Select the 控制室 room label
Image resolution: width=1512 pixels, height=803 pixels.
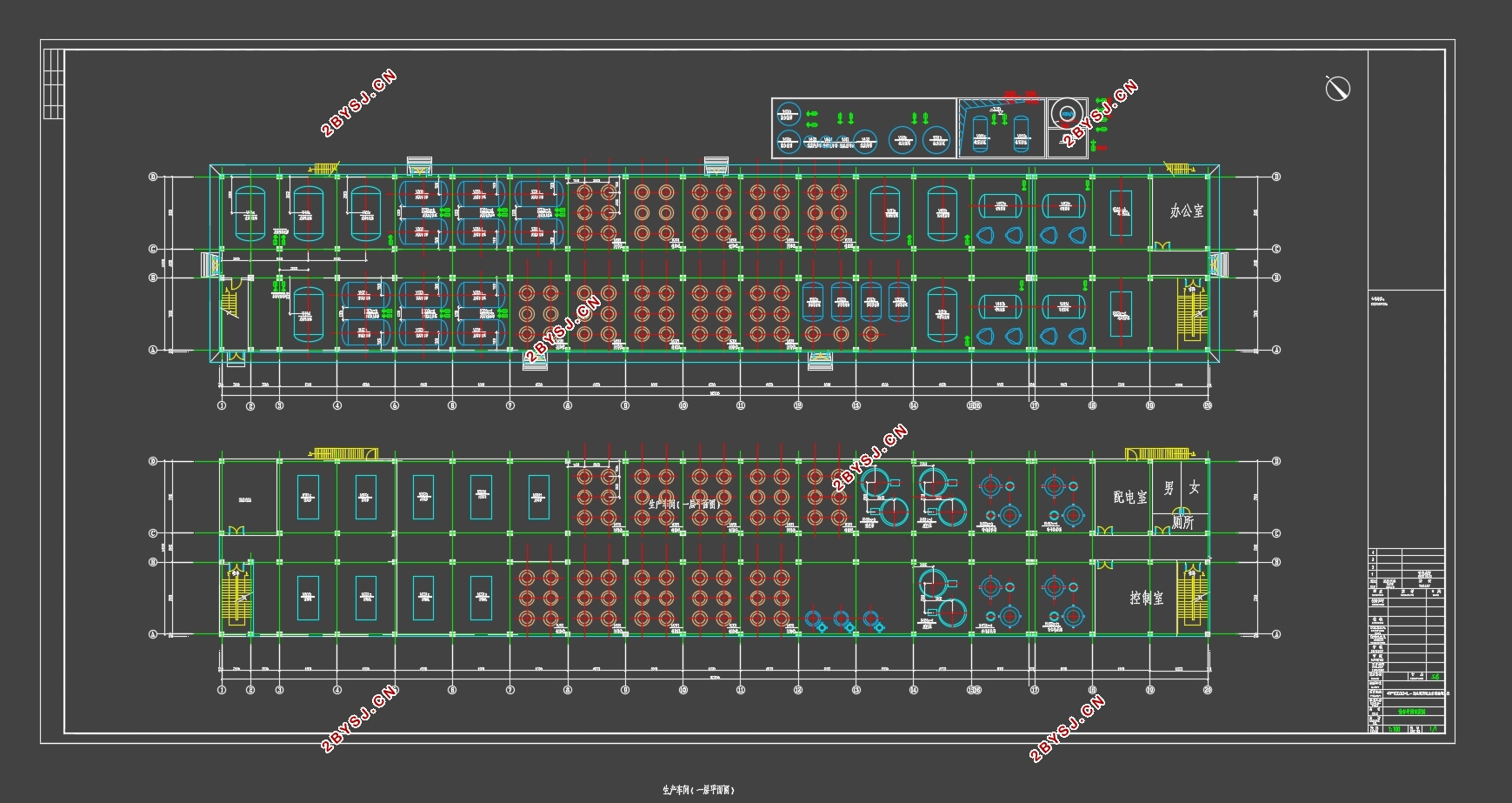[x=1146, y=598]
